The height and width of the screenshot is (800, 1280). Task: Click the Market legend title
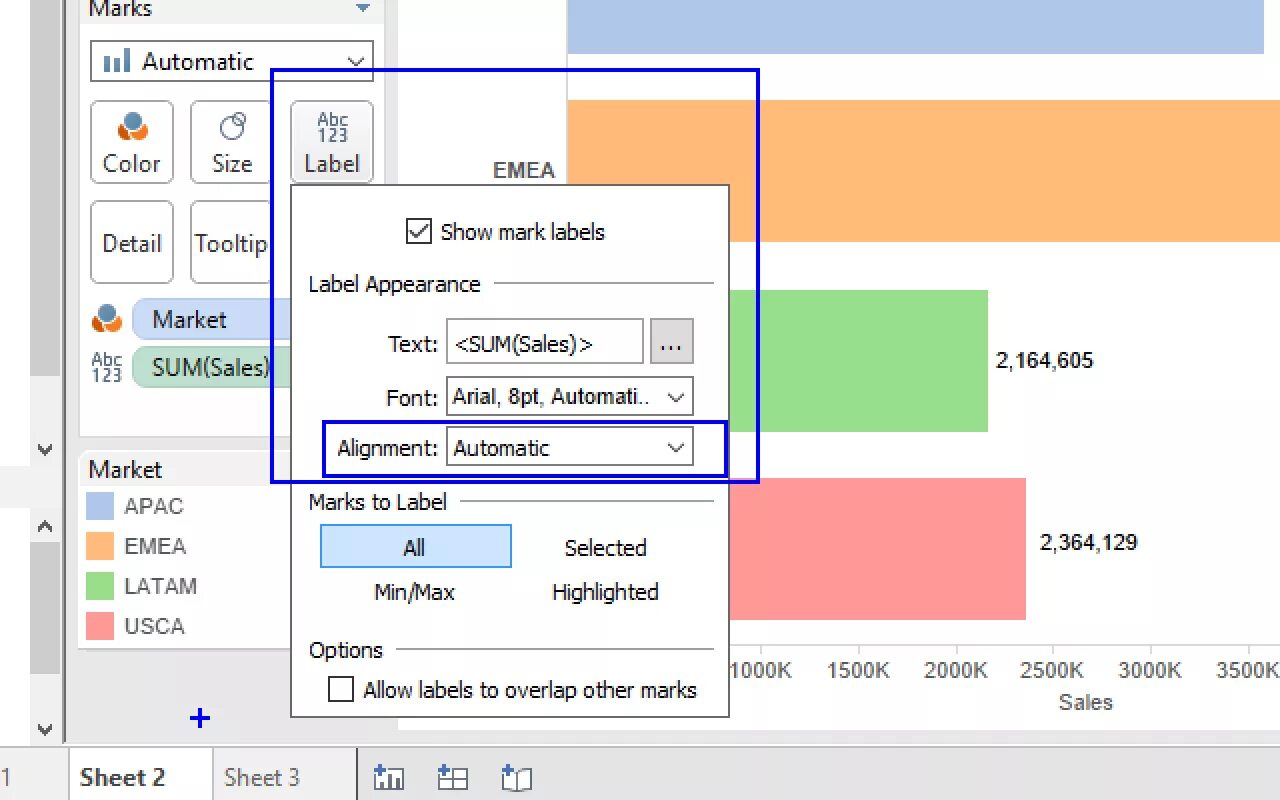pyautogui.click(x=126, y=469)
